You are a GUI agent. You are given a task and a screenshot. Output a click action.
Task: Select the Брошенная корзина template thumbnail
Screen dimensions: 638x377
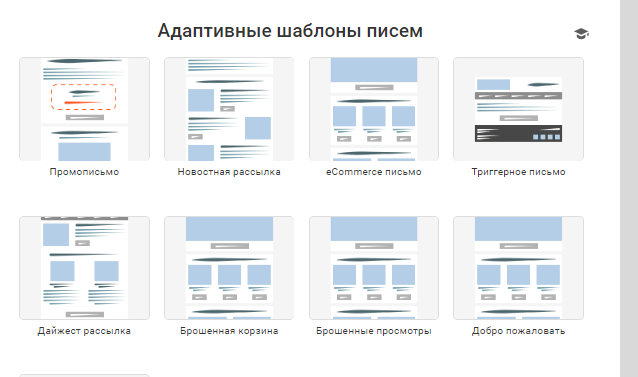229,268
